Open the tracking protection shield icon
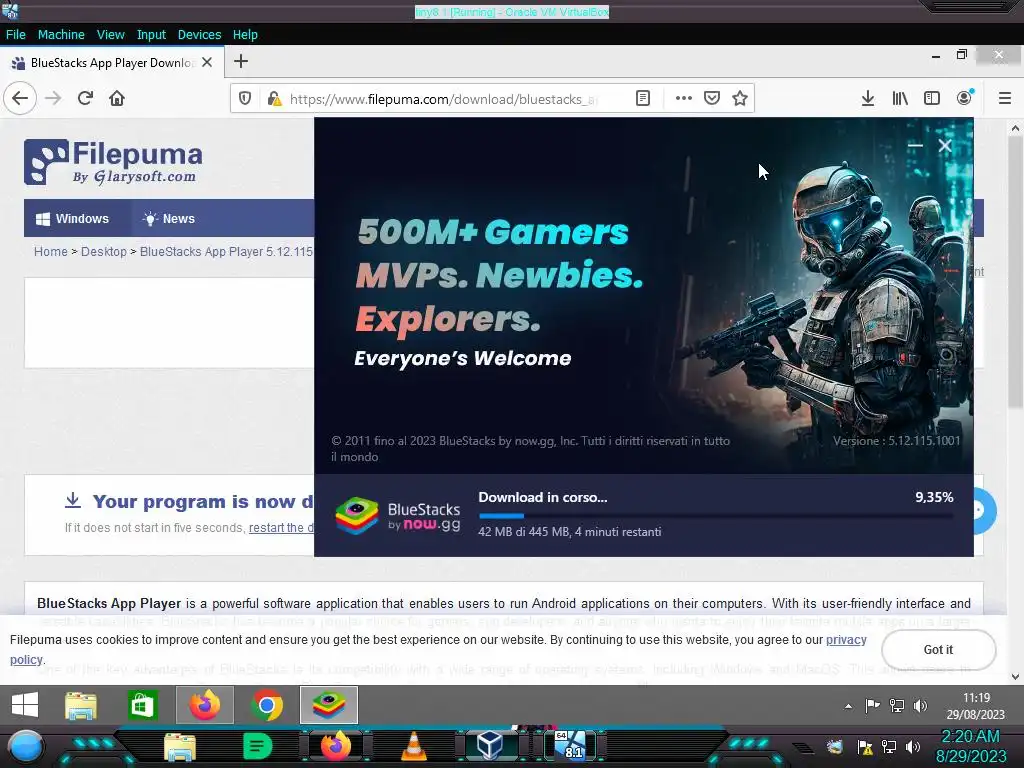The height and width of the screenshot is (768, 1024). (x=245, y=99)
